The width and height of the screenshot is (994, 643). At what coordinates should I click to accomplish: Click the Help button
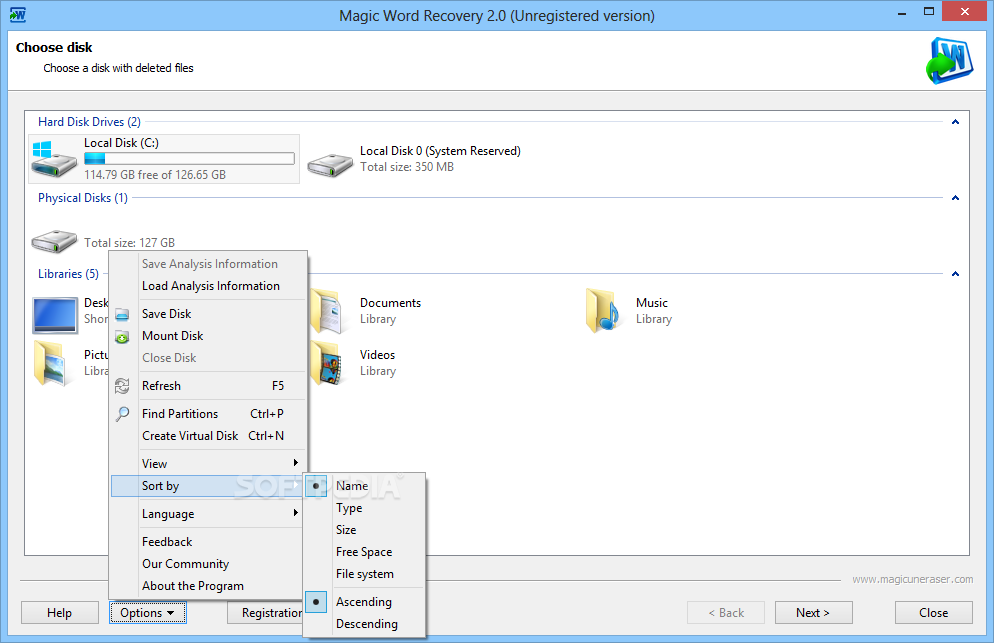point(60,613)
